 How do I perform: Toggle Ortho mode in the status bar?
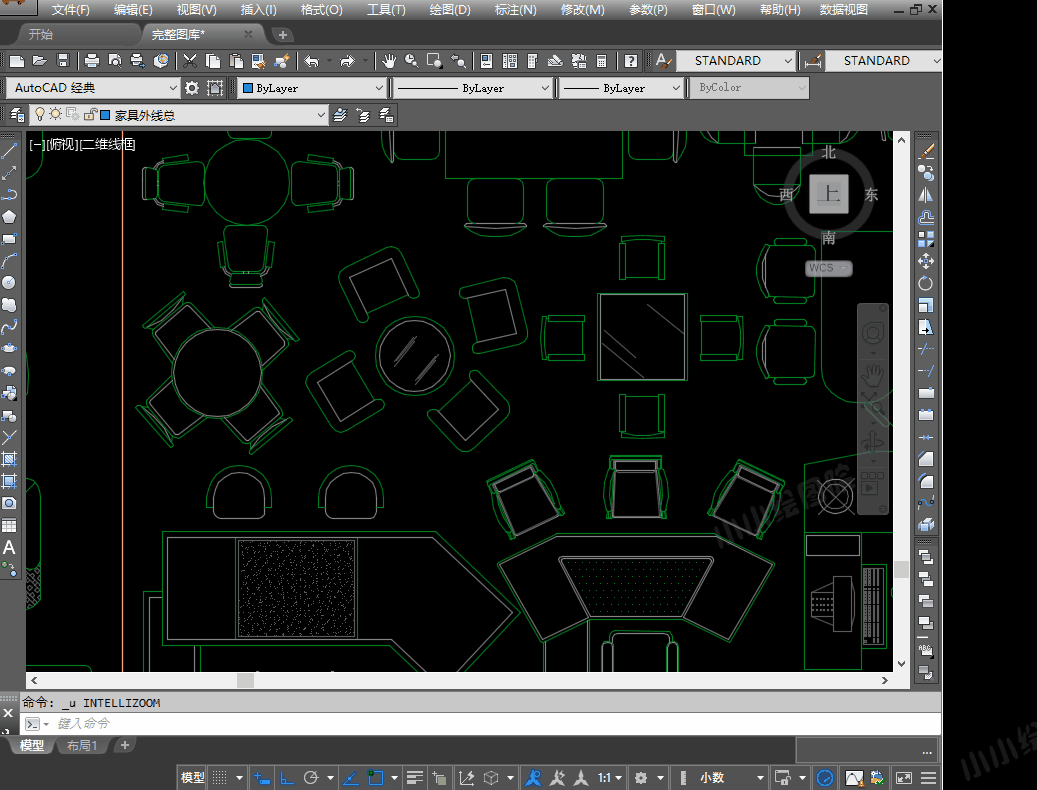[x=287, y=778]
